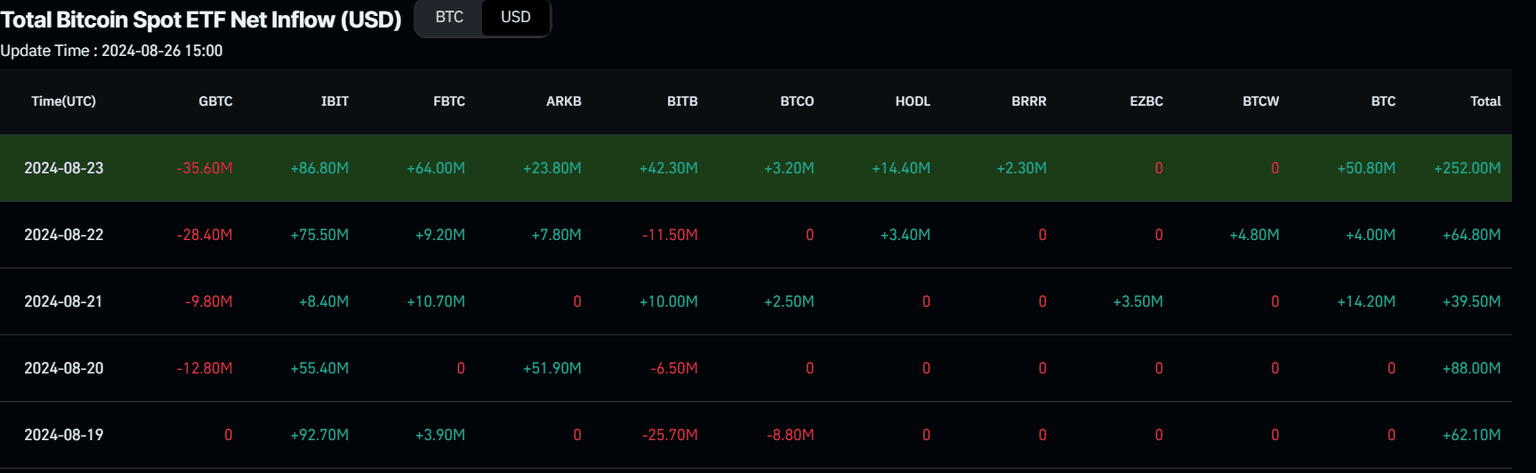The height and width of the screenshot is (473, 1536).
Task: Click the GBTC column header
Action: pyautogui.click(x=216, y=101)
